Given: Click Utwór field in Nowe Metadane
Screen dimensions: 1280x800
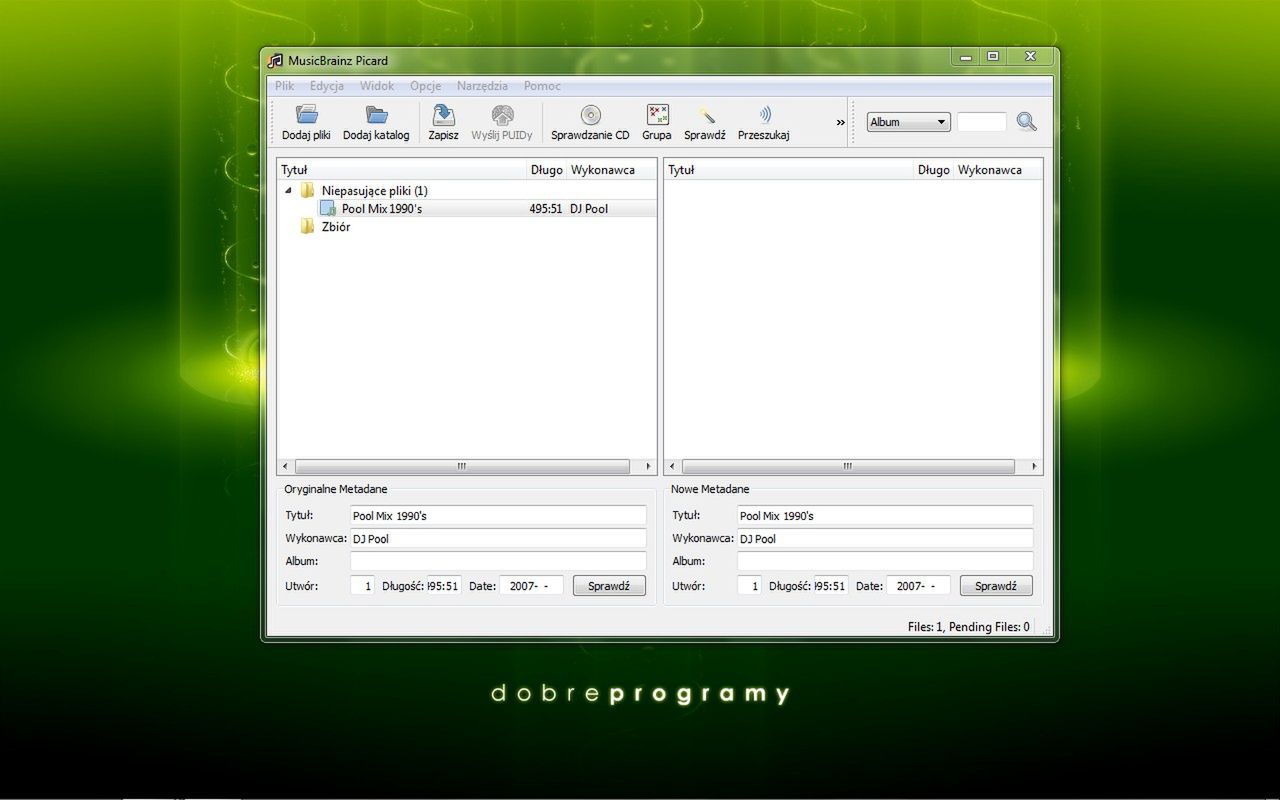Looking at the screenshot, I should (x=749, y=586).
